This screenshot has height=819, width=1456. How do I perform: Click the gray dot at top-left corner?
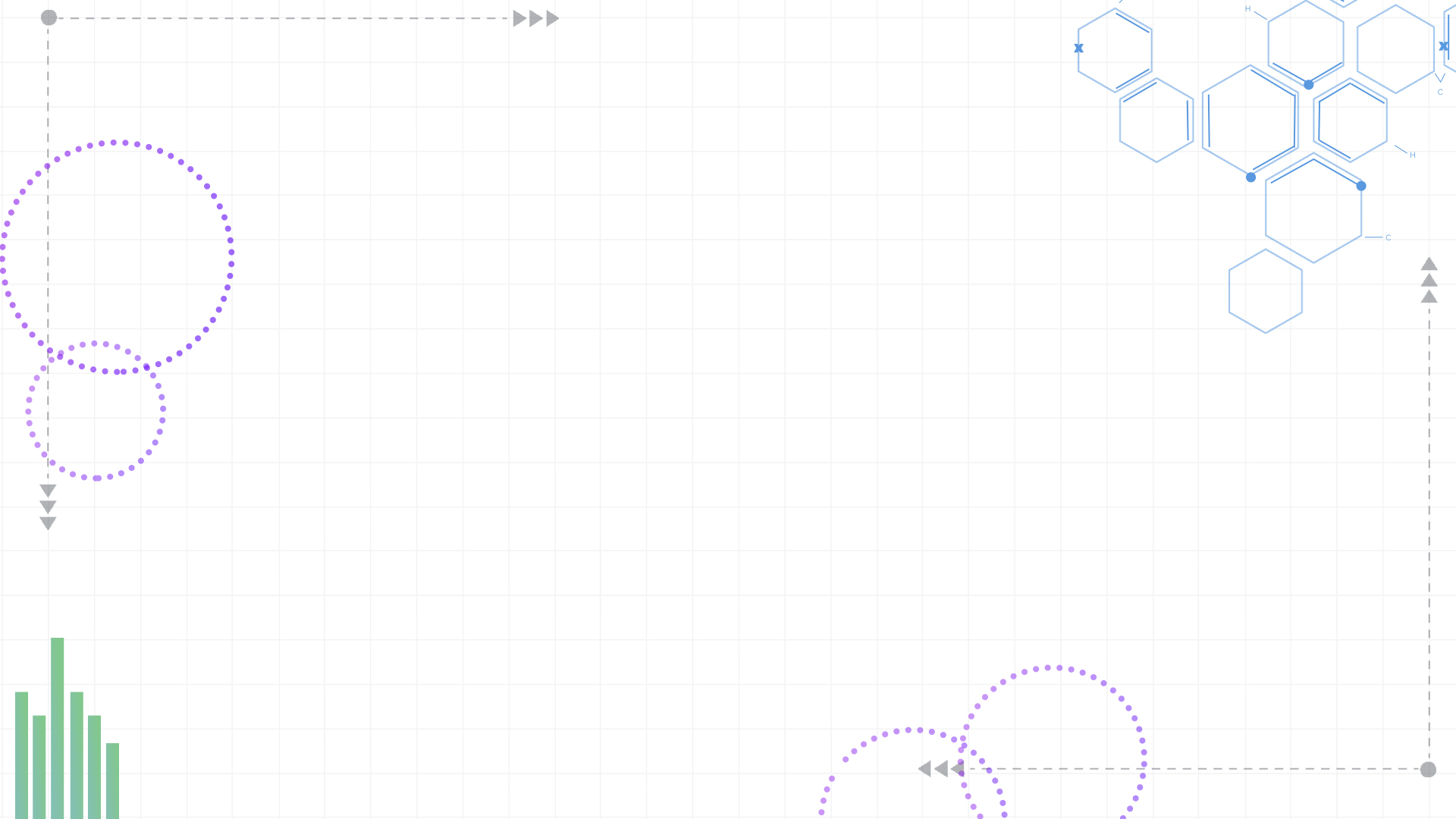[49, 17]
